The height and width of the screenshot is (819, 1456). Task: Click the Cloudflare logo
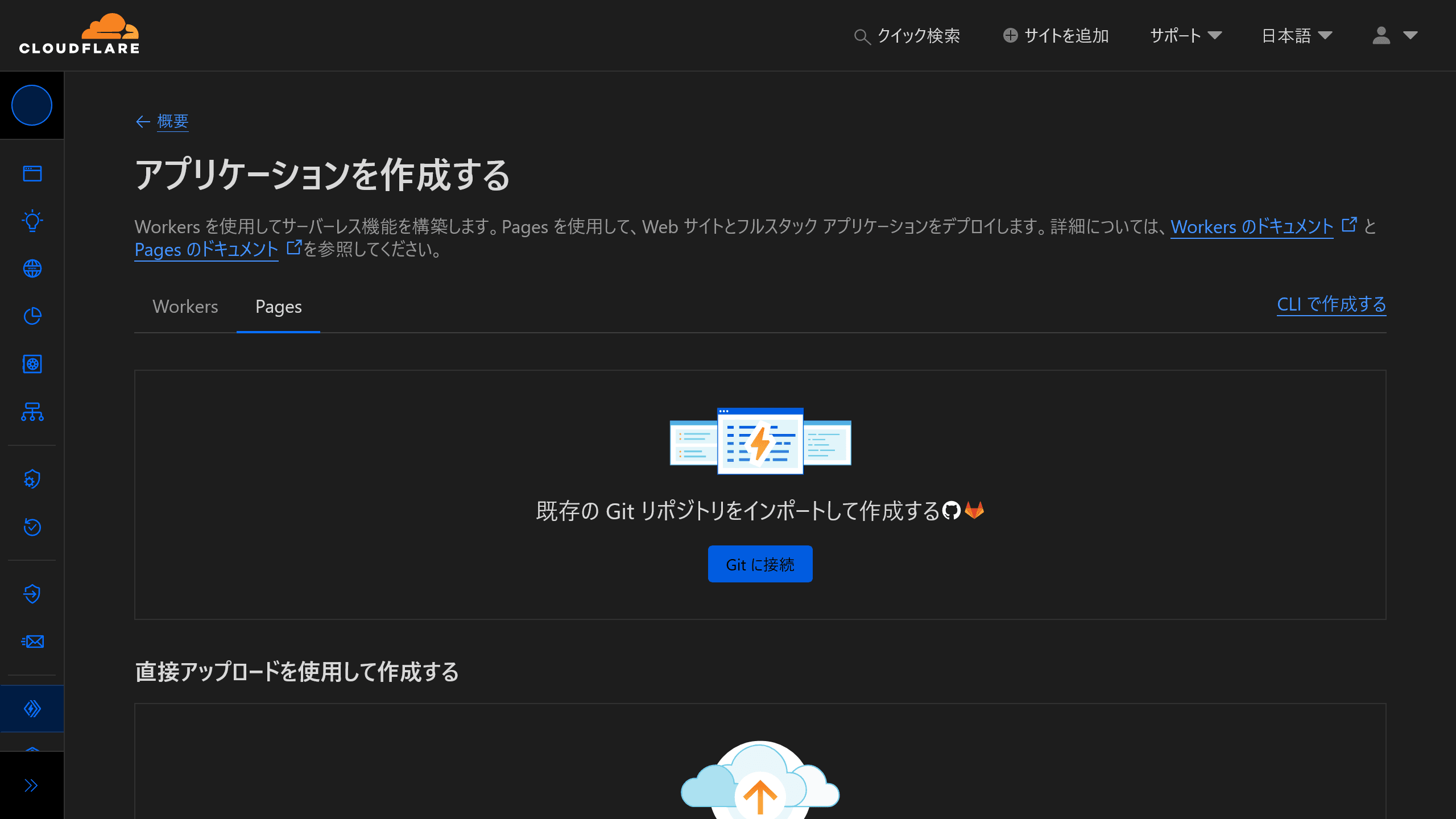coord(79,34)
